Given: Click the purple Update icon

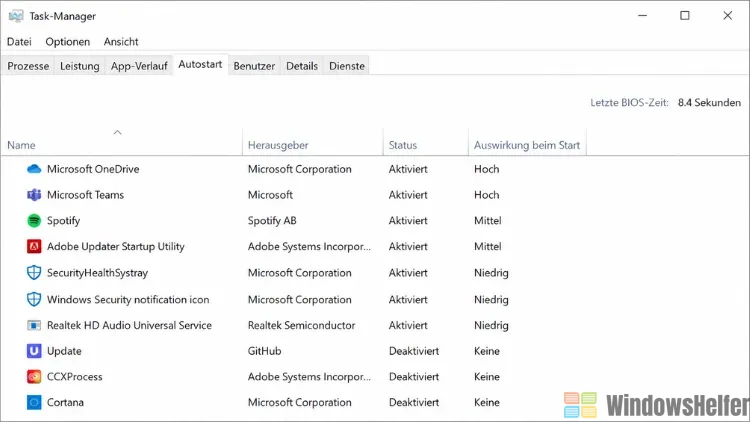Looking at the screenshot, I should [34, 351].
